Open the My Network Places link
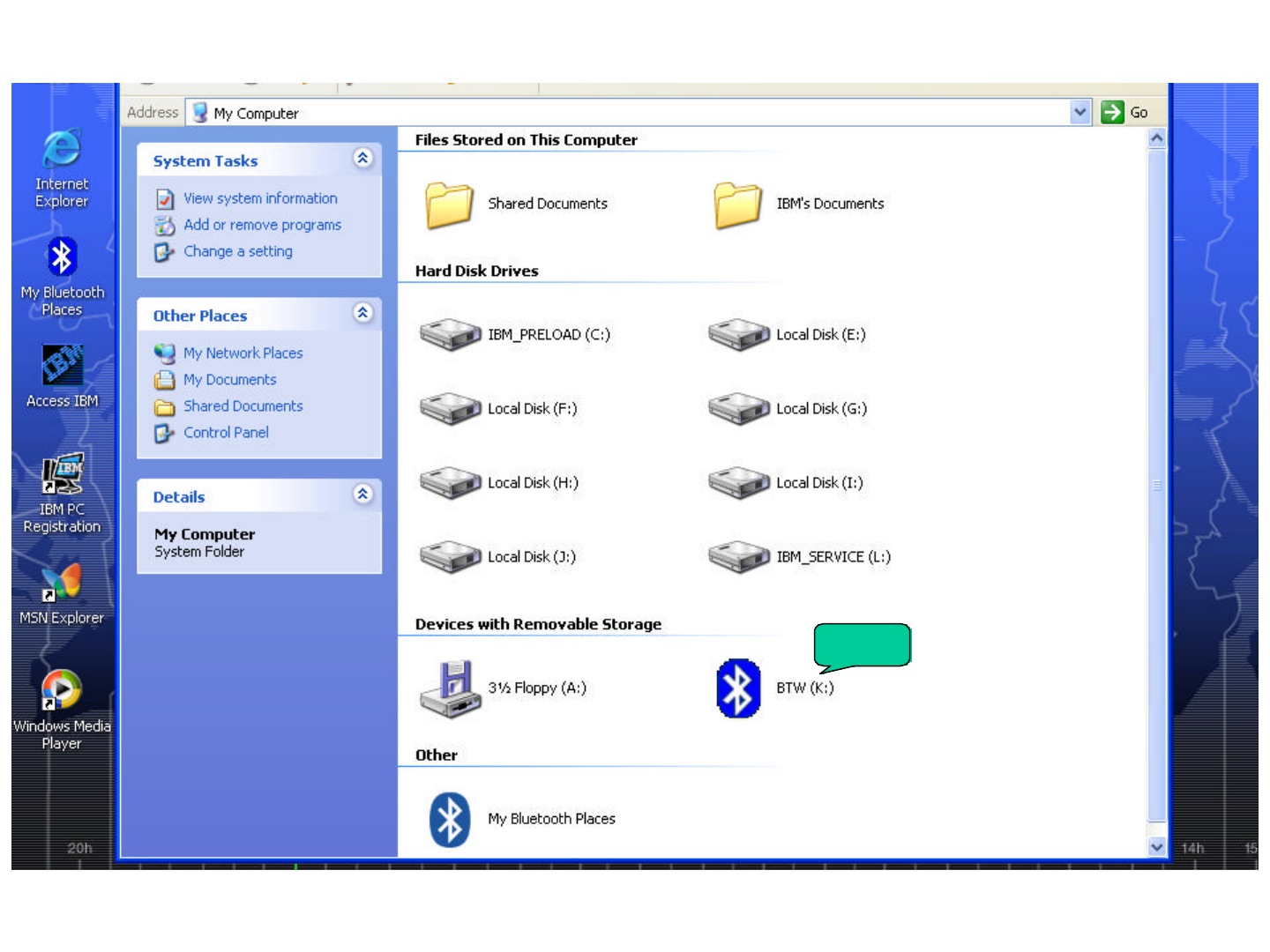Viewport: 1270px width, 952px height. 243,353
